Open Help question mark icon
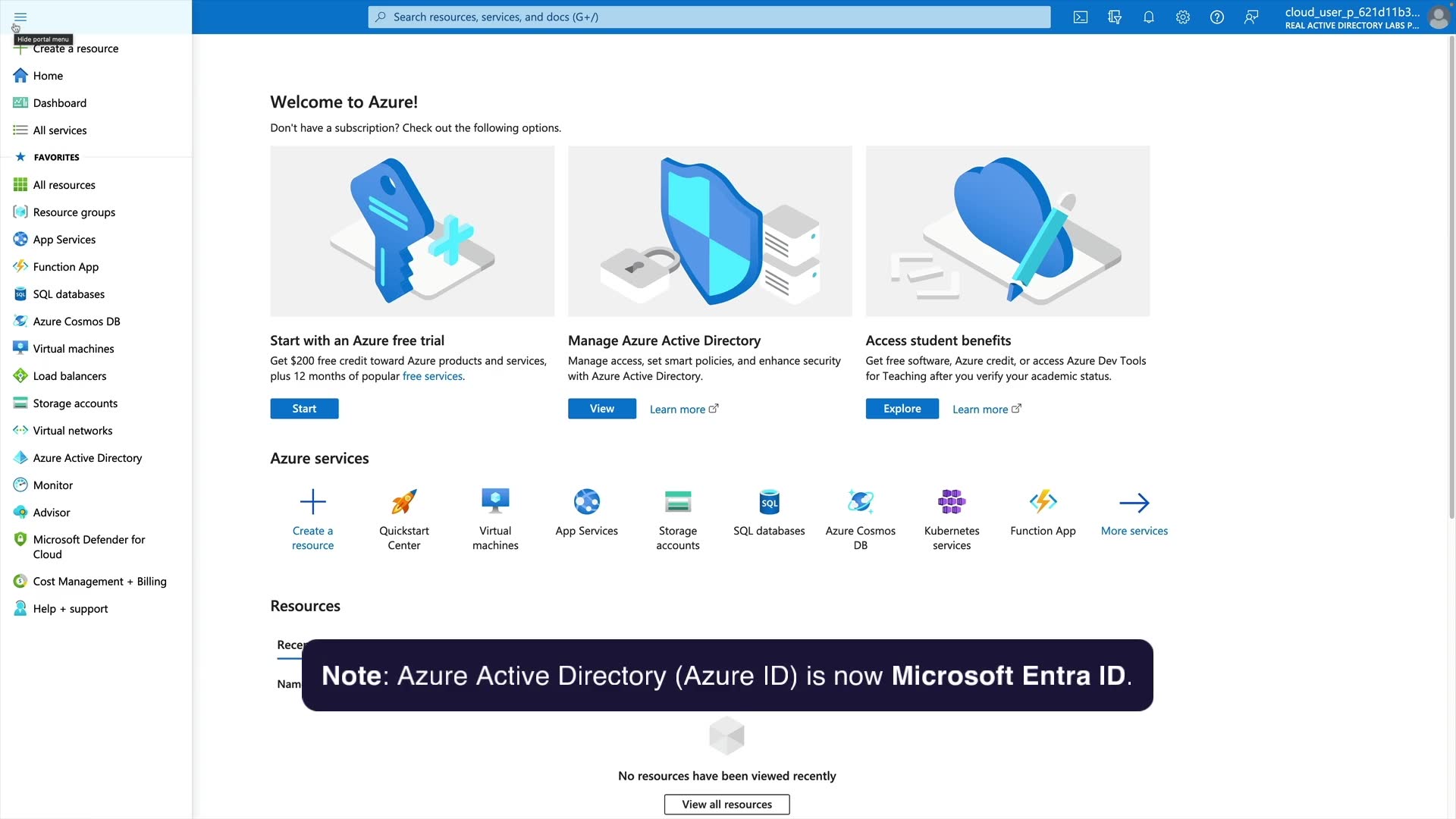Viewport: 1456px width, 819px height. click(x=1217, y=17)
